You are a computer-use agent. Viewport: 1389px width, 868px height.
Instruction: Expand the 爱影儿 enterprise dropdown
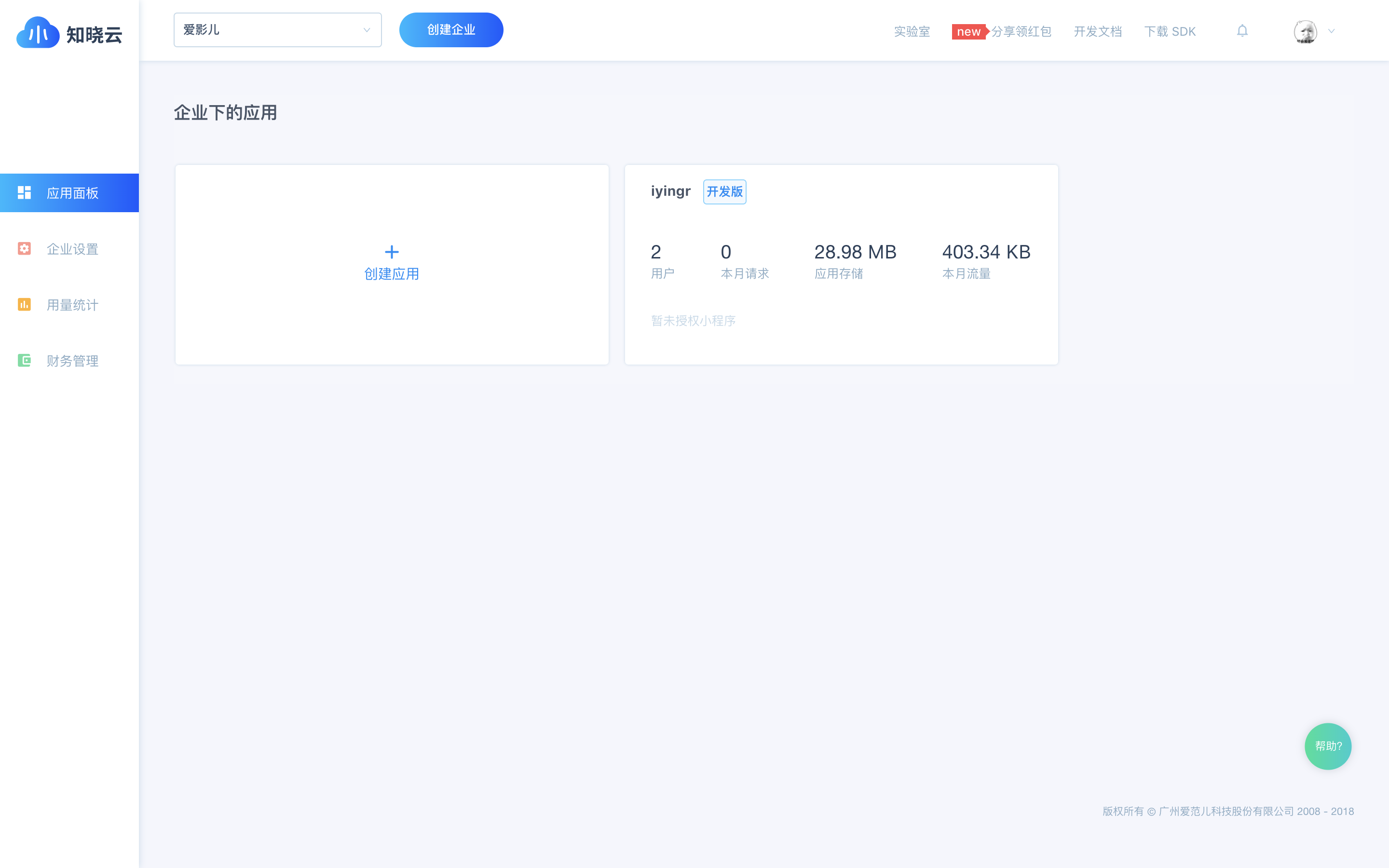pos(277,30)
